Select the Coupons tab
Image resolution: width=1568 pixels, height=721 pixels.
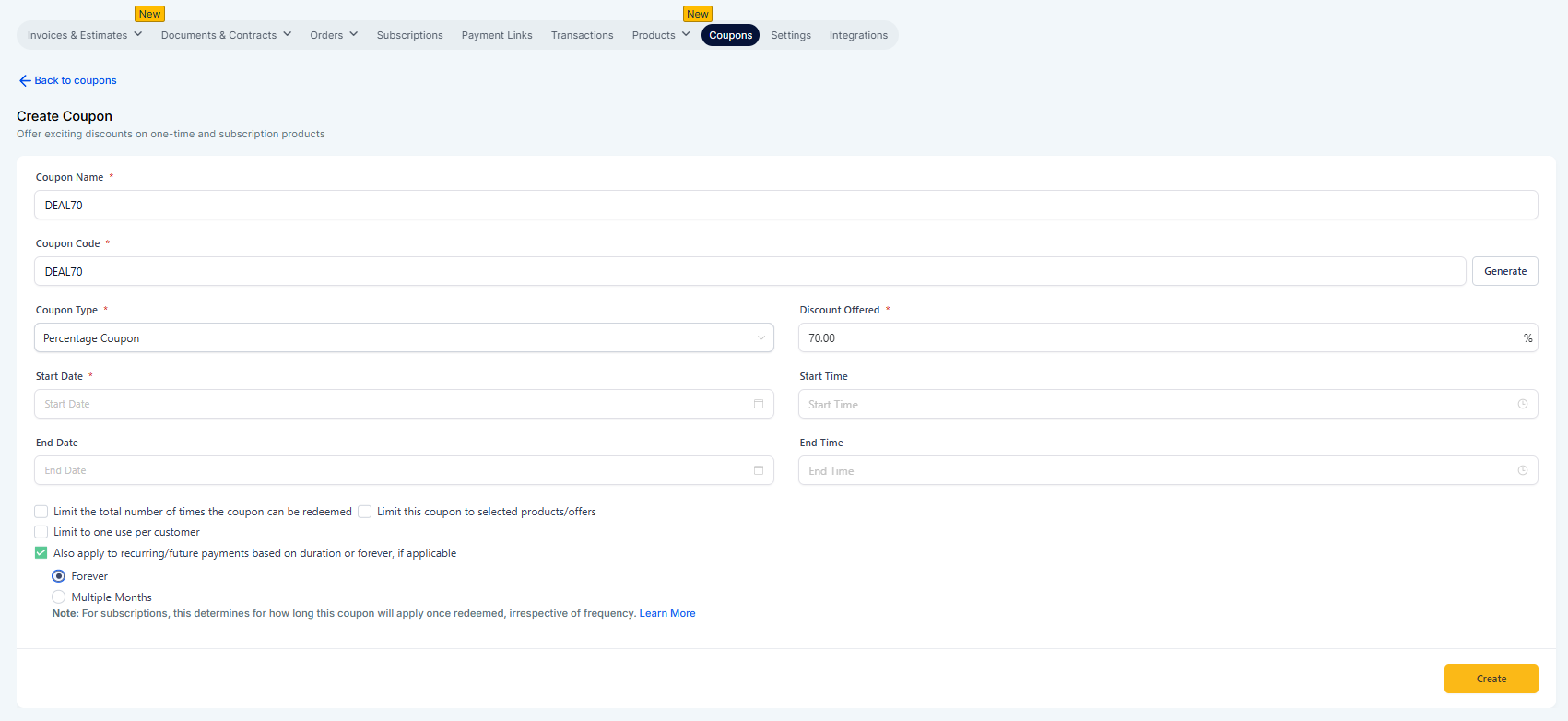point(730,35)
